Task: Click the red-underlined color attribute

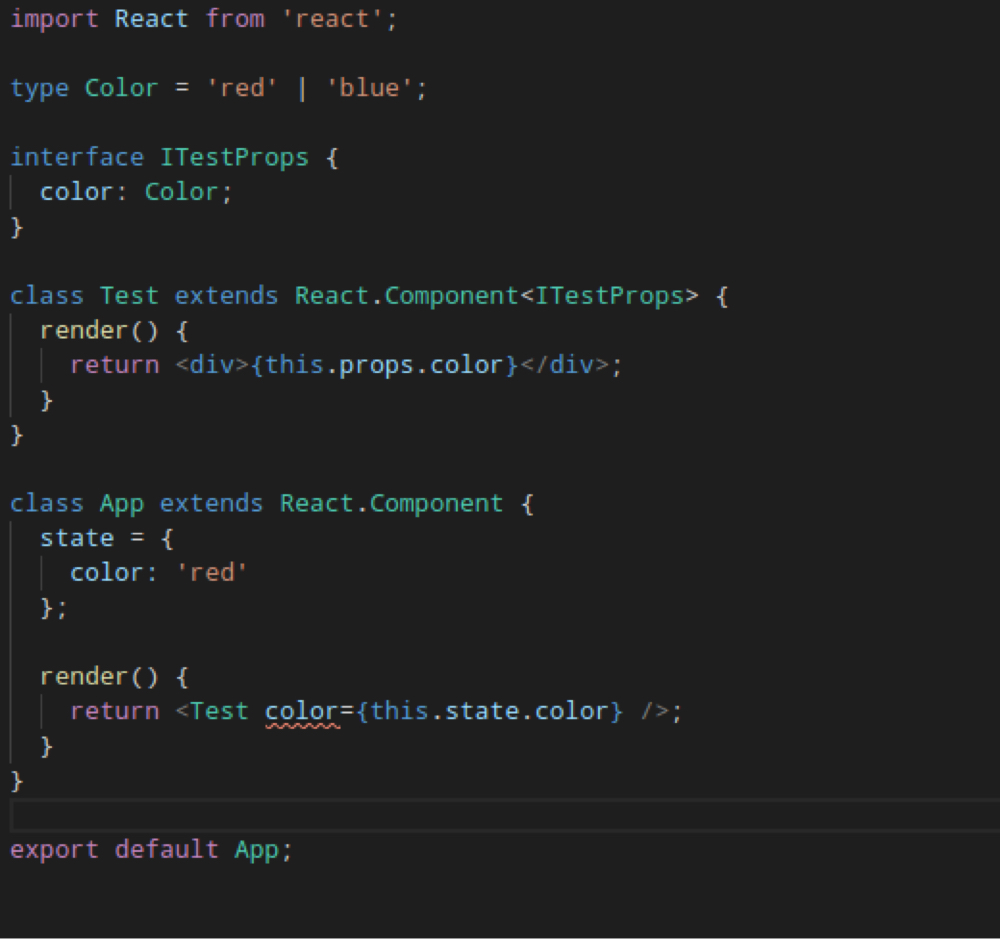Action: point(303,712)
